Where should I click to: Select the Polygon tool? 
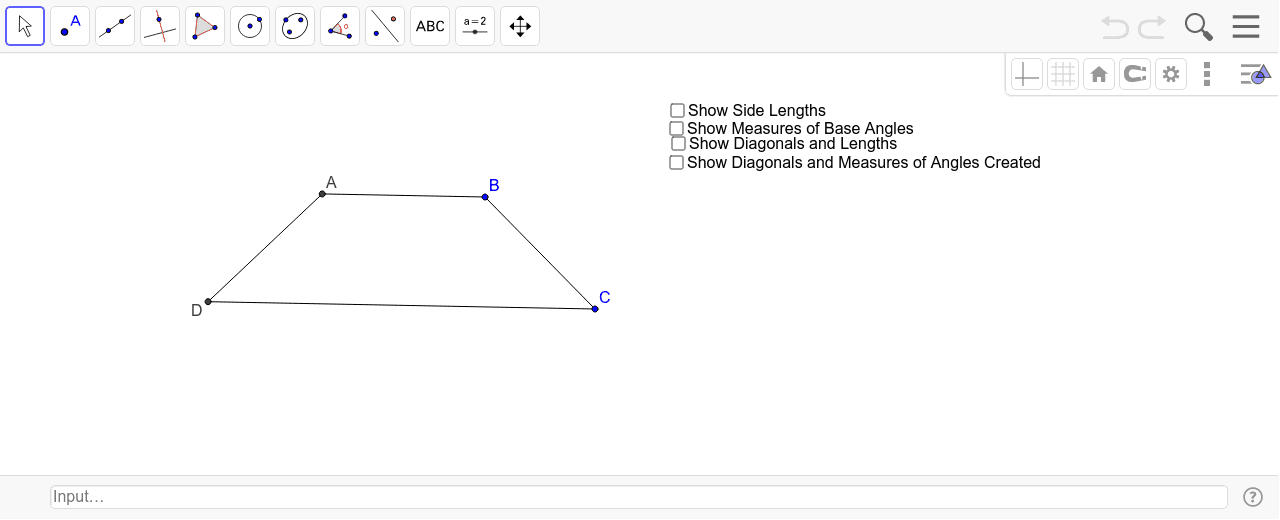tap(205, 26)
